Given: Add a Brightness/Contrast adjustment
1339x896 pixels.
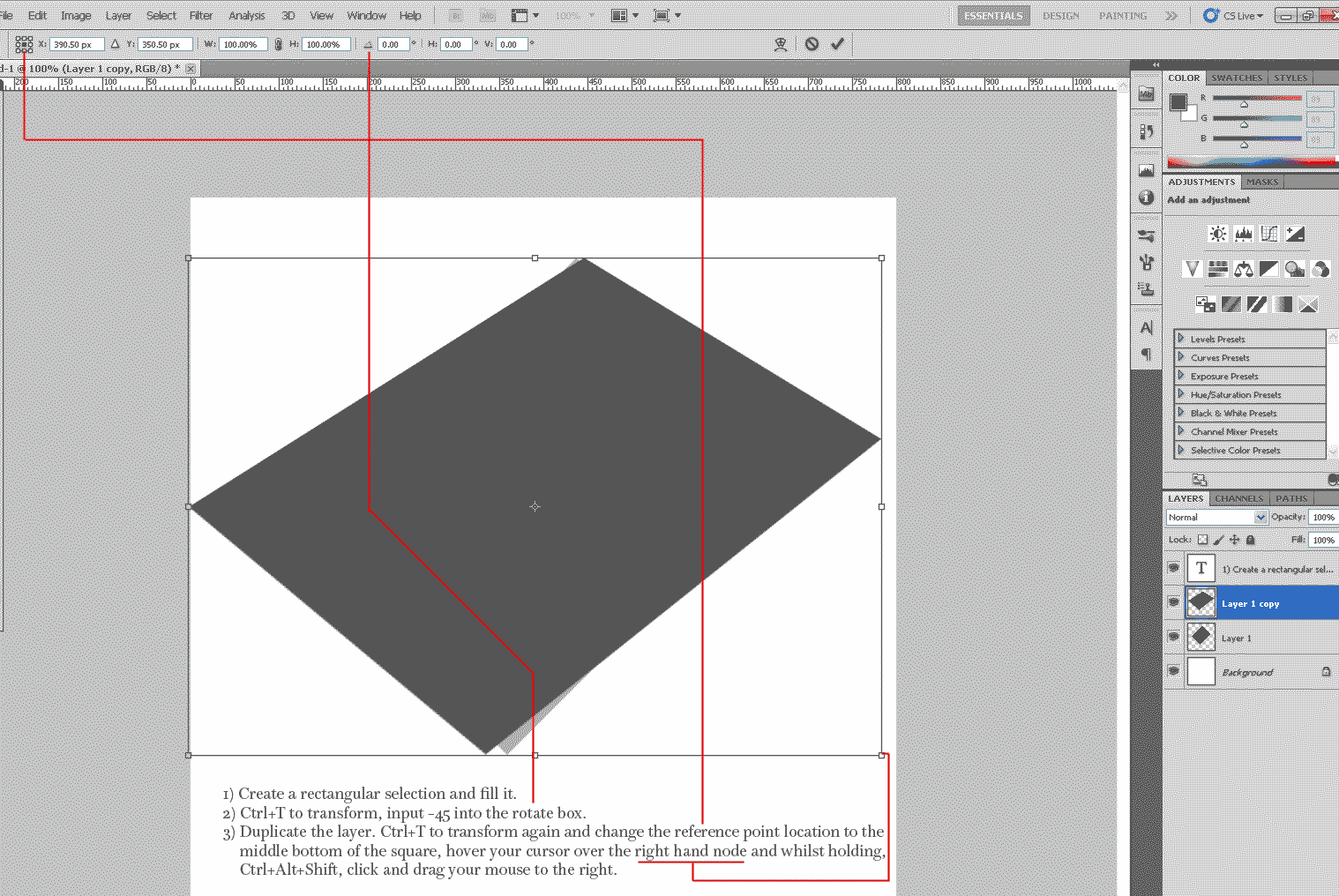Looking at the screenshot, I should 1217,234.
